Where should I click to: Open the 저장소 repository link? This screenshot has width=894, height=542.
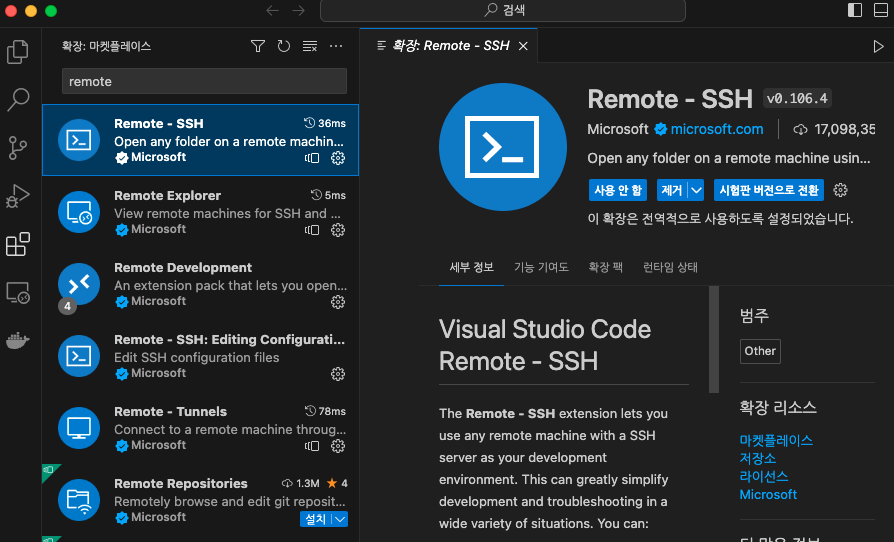pos(758,458)
